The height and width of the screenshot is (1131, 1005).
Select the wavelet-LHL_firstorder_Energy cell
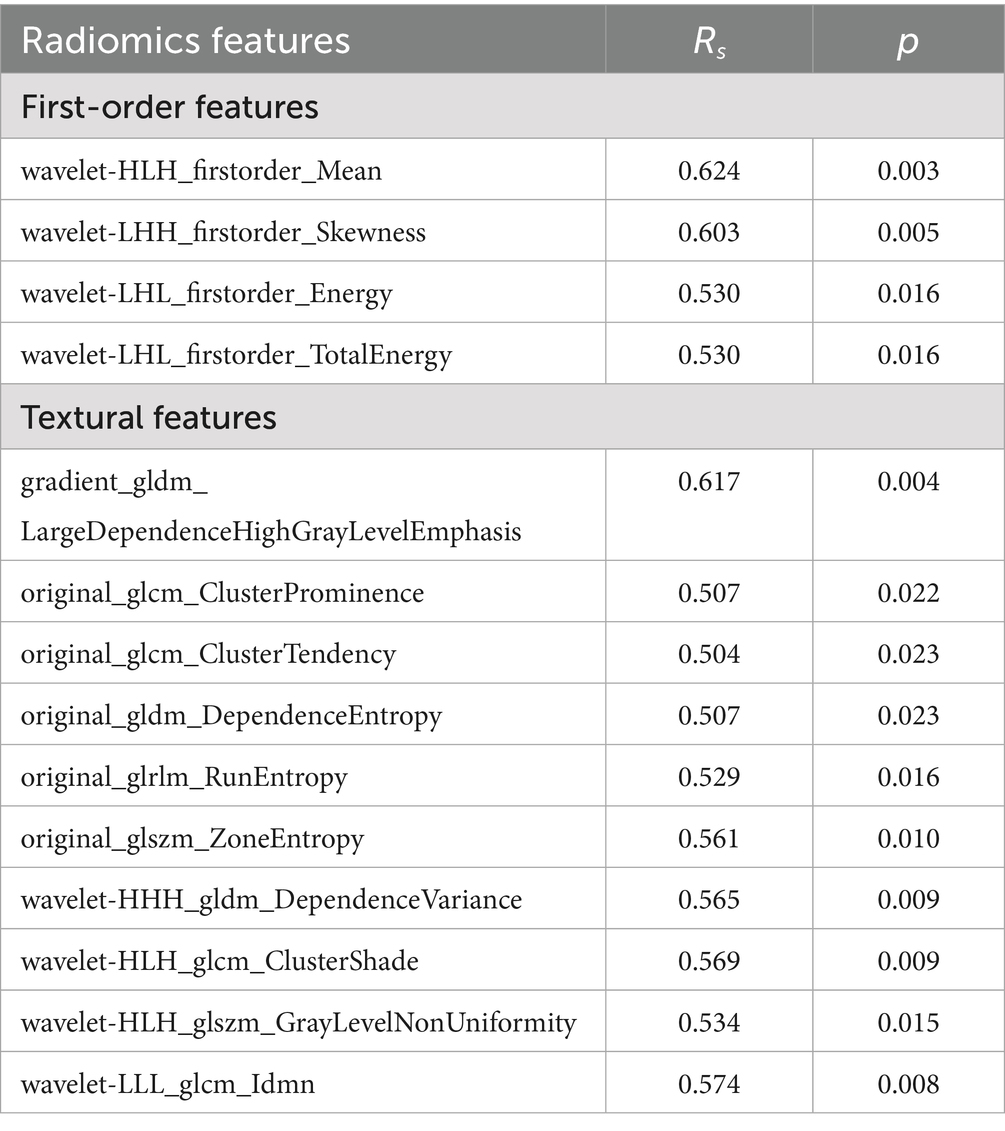pos(206,293)
